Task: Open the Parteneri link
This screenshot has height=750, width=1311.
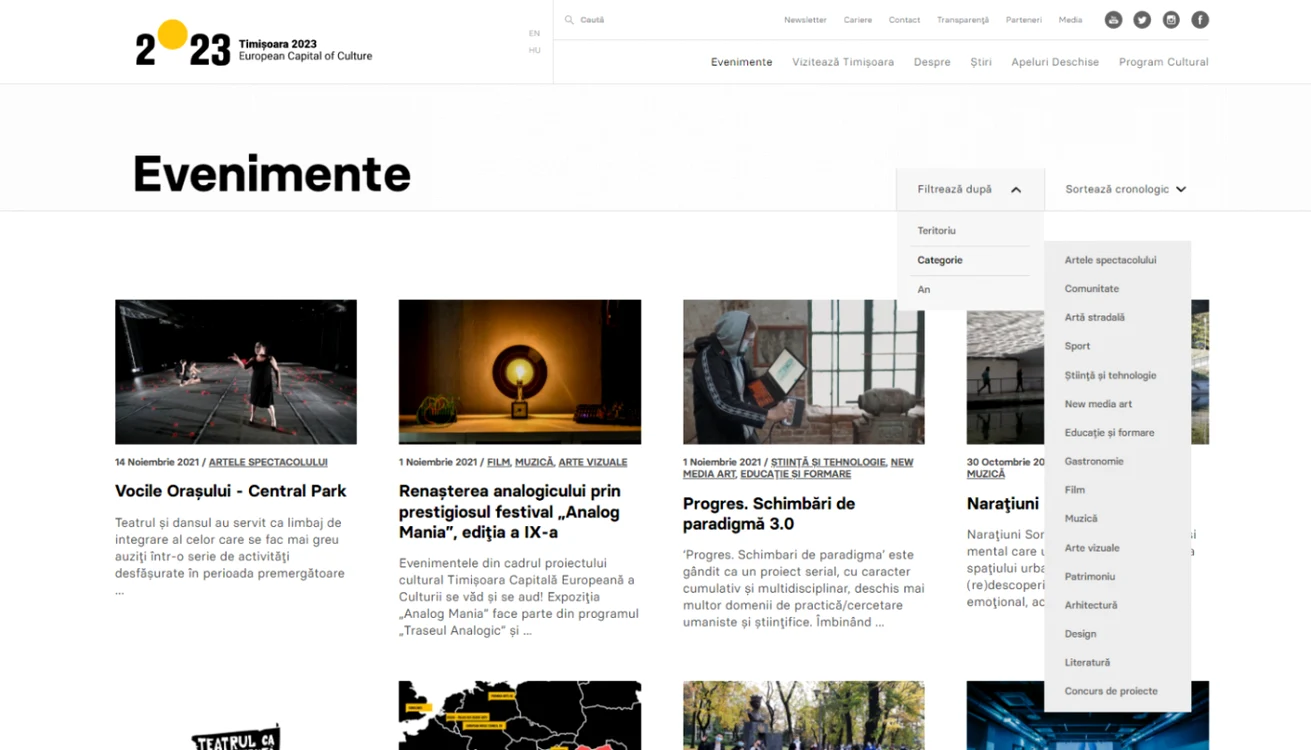Action: click(x=1023, y=20)
